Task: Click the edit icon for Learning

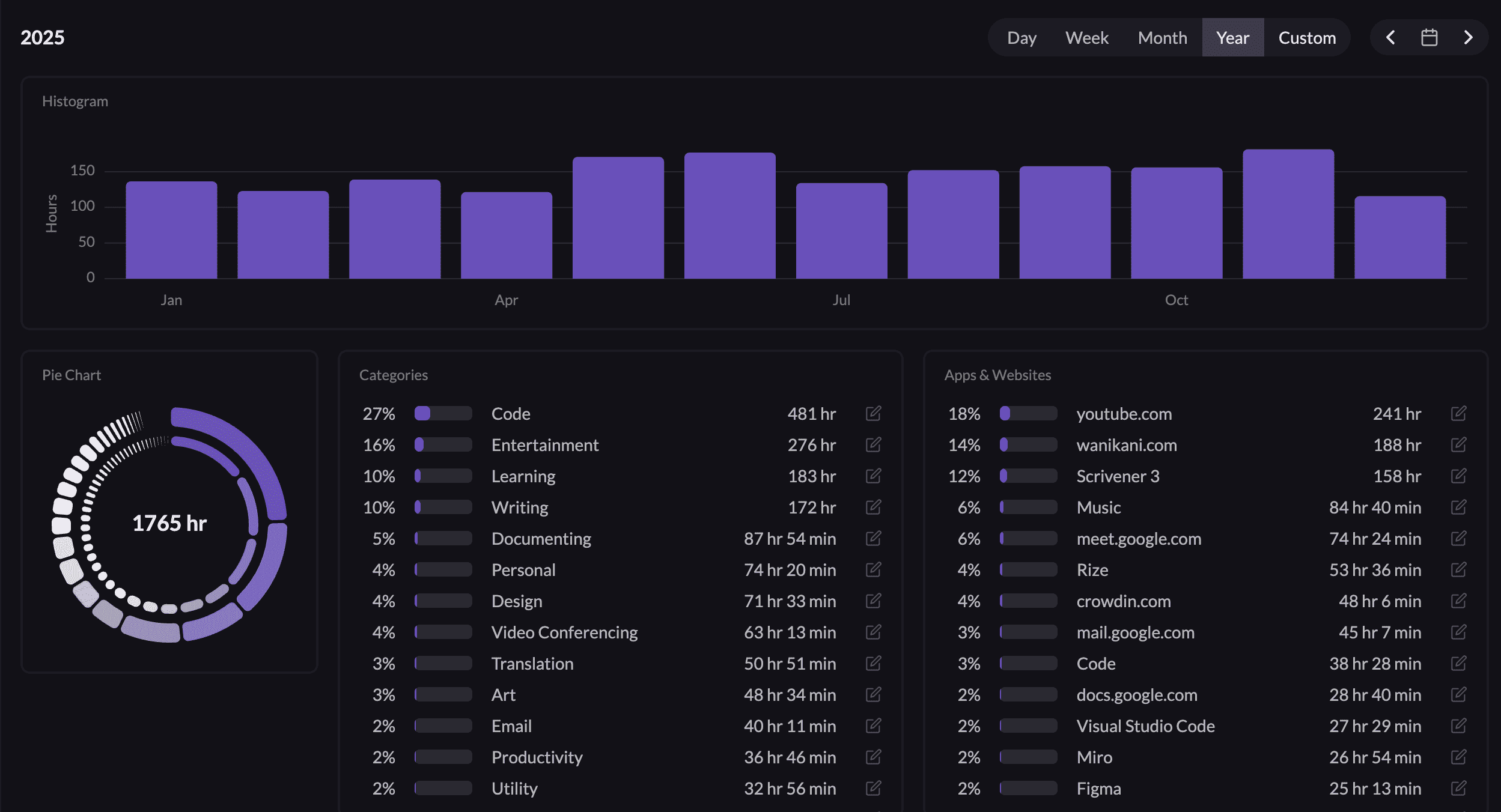Action: pyautogui.click(x=874, y=476)
